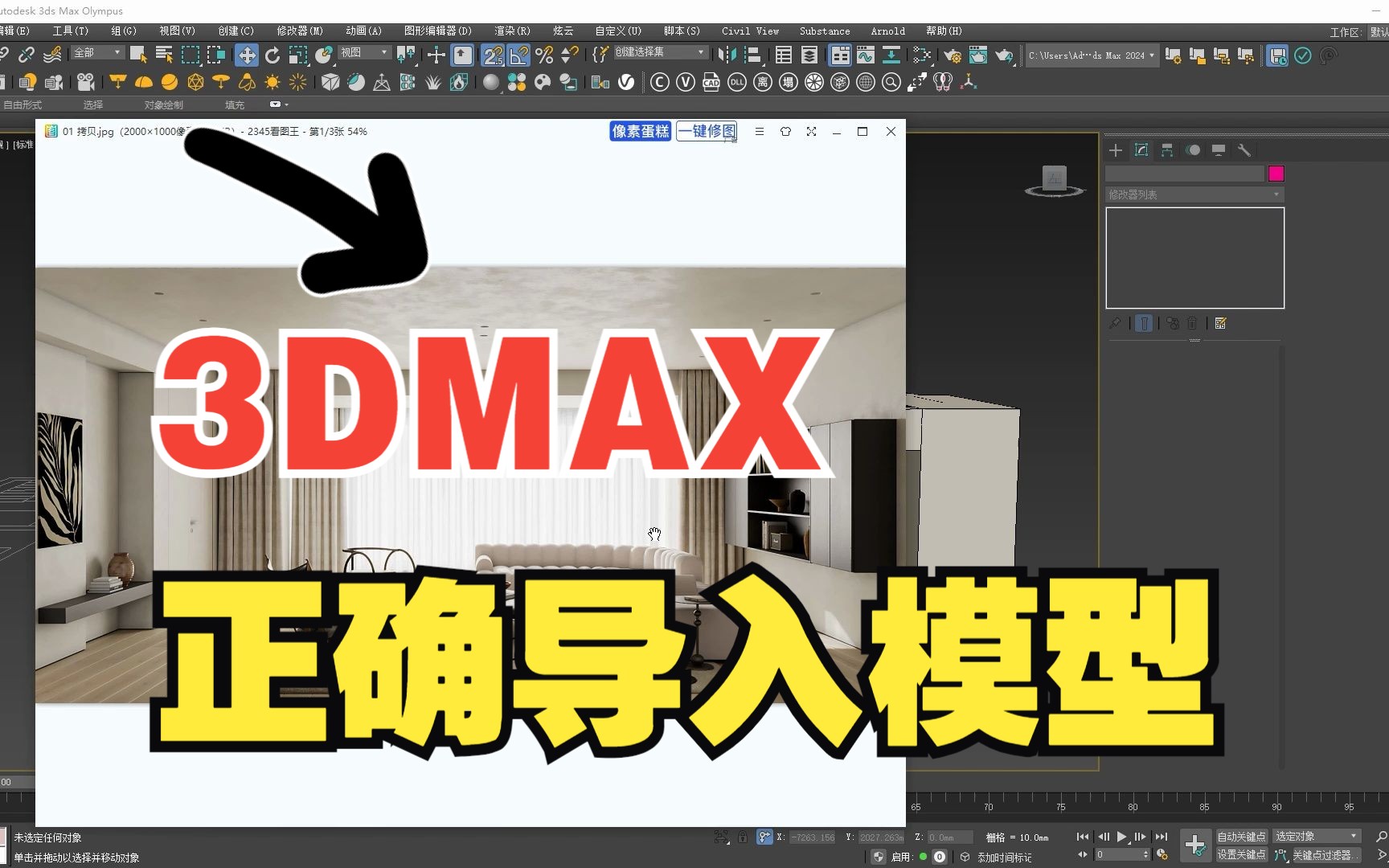
Task: Activate the Select and Rotate tool
Action: pos(272,55)
